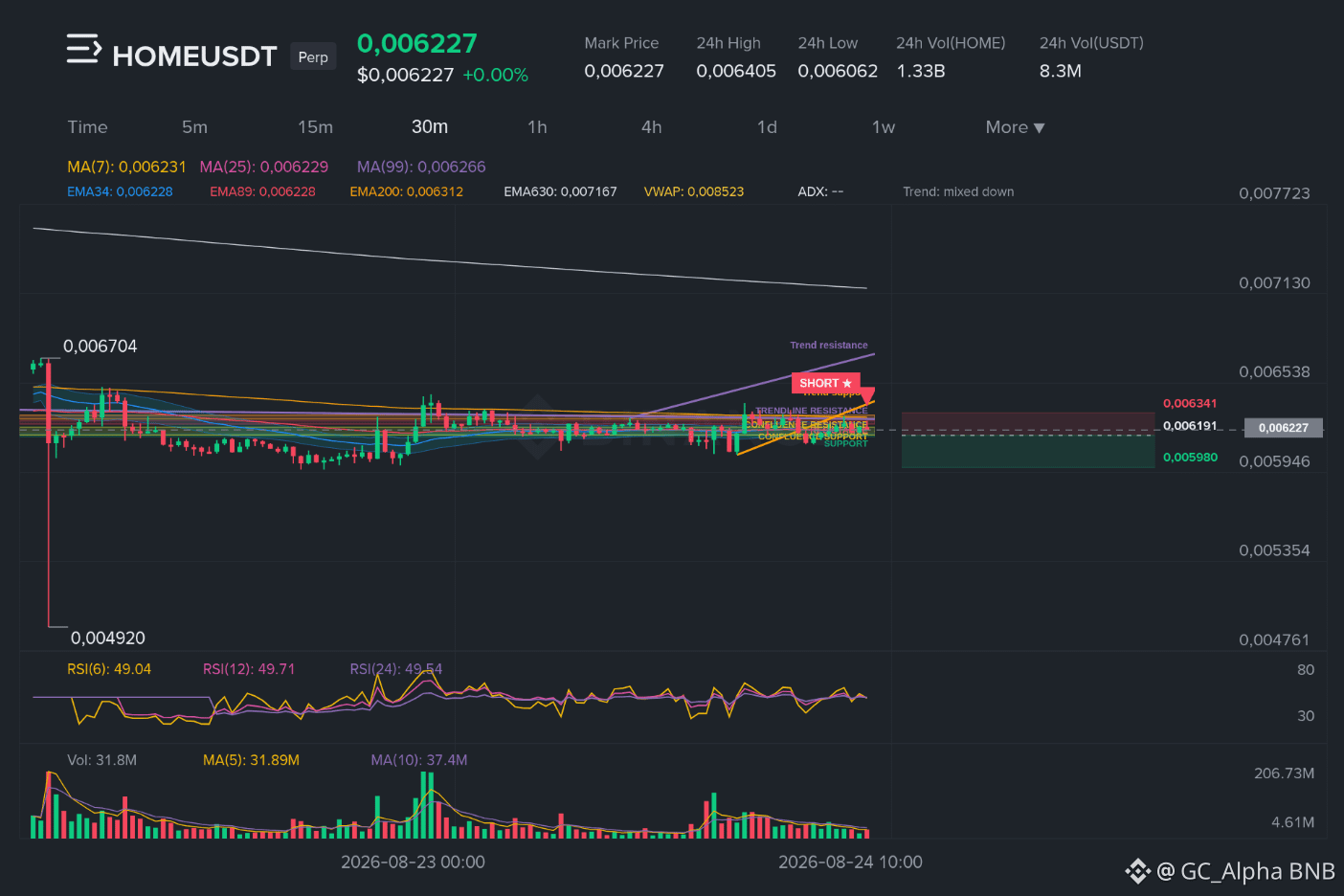Click the EMA630 indicator value

pyautogui.click(x=560, y=191)
